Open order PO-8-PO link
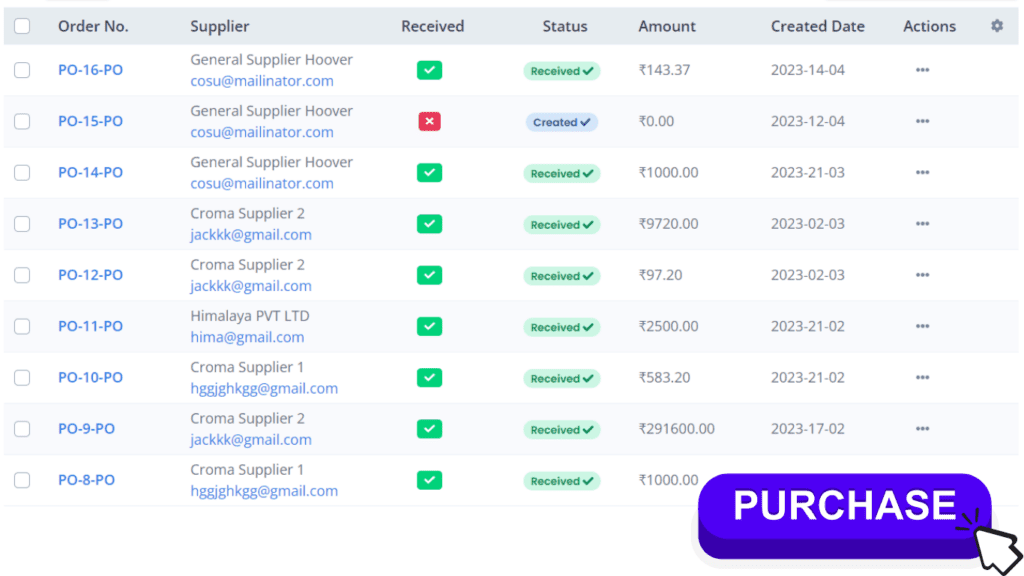The image size is (1024, 576). [86, 480]
